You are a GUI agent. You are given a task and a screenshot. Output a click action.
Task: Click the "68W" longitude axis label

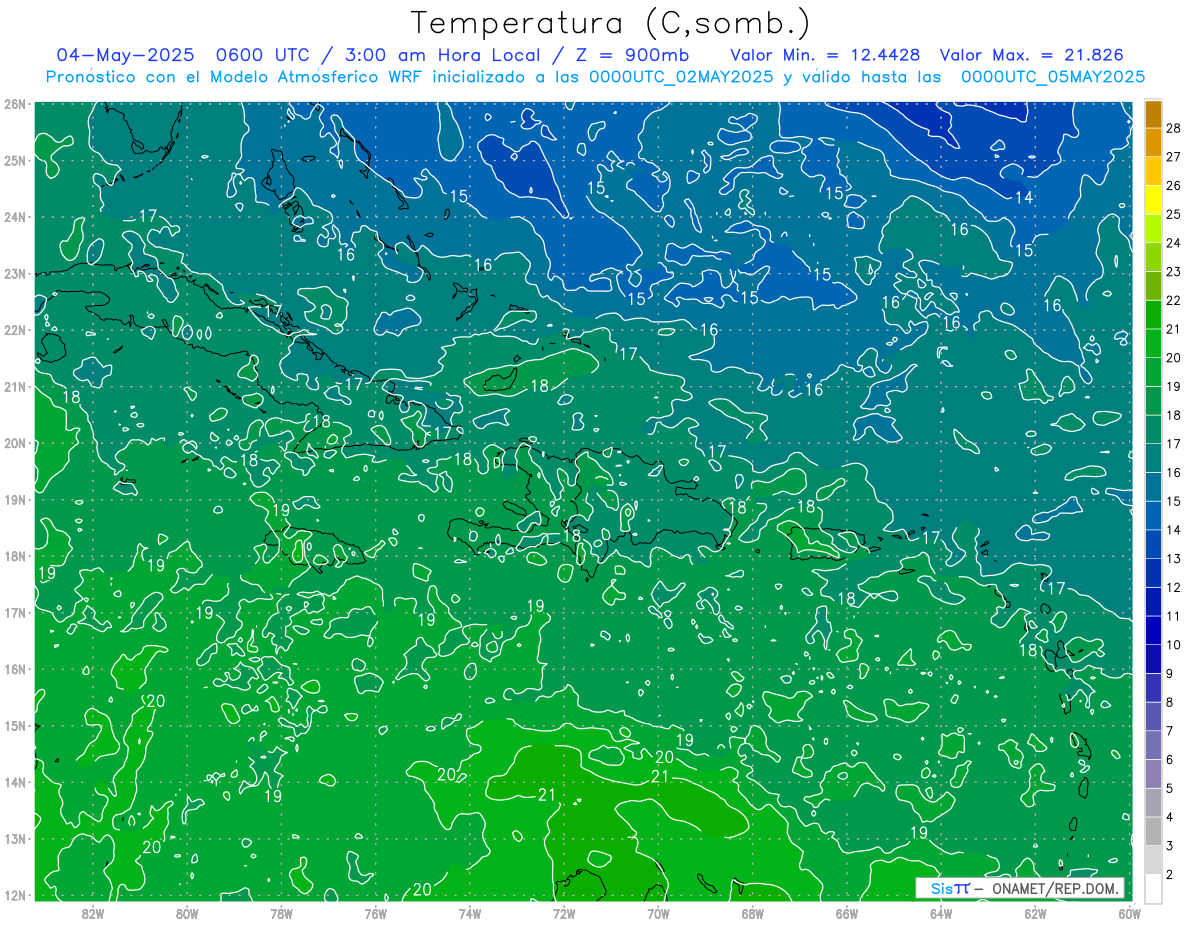click(x=753, y=913)
